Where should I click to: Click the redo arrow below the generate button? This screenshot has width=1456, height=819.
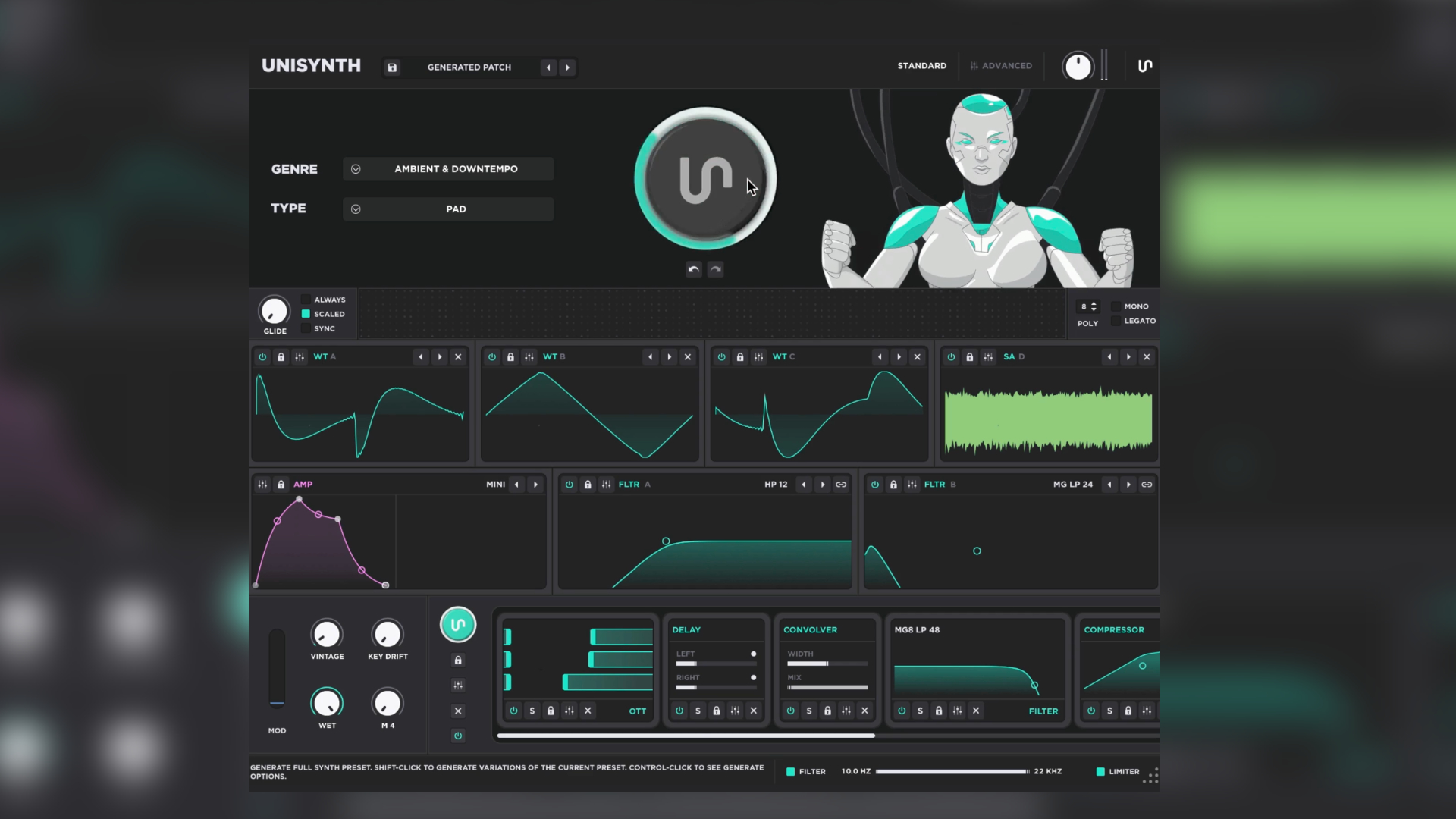pos(715,269)
